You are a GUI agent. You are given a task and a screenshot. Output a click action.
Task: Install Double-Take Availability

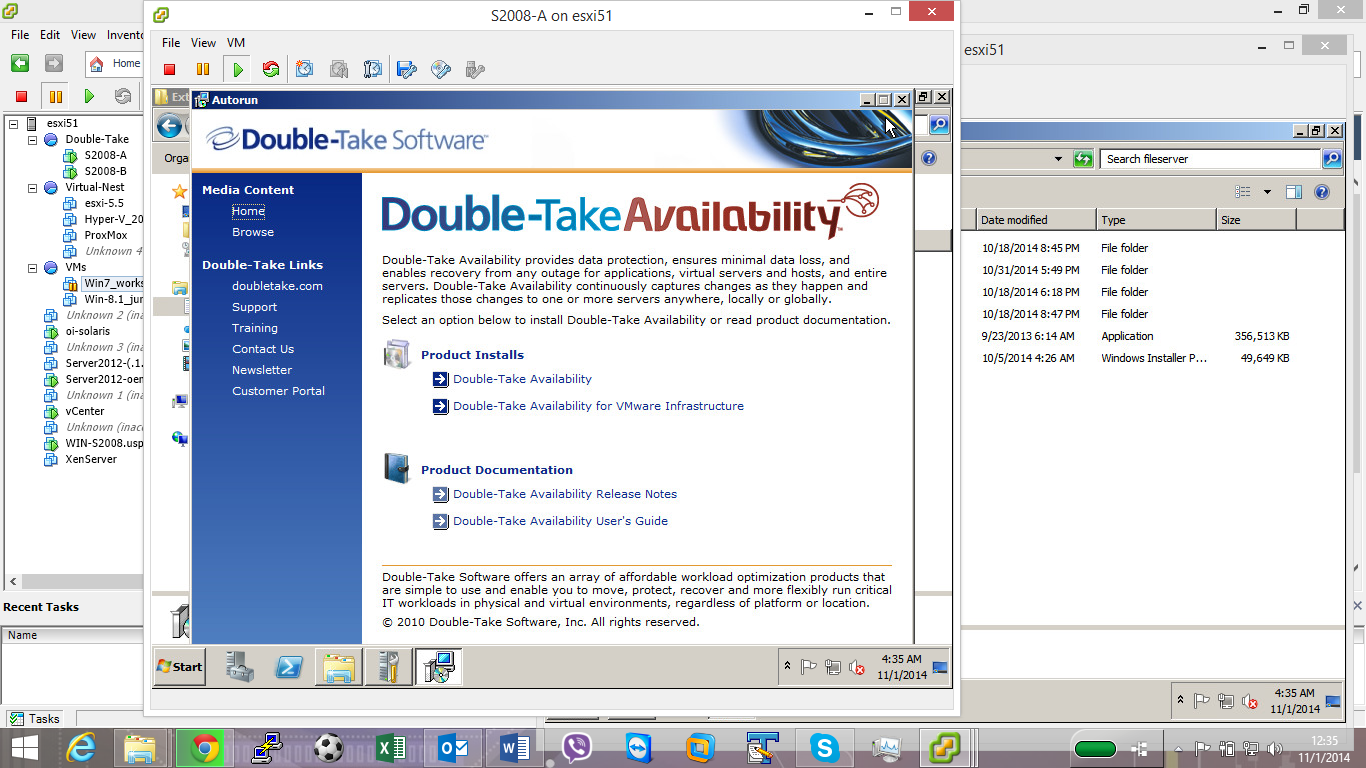pos(522,379)
